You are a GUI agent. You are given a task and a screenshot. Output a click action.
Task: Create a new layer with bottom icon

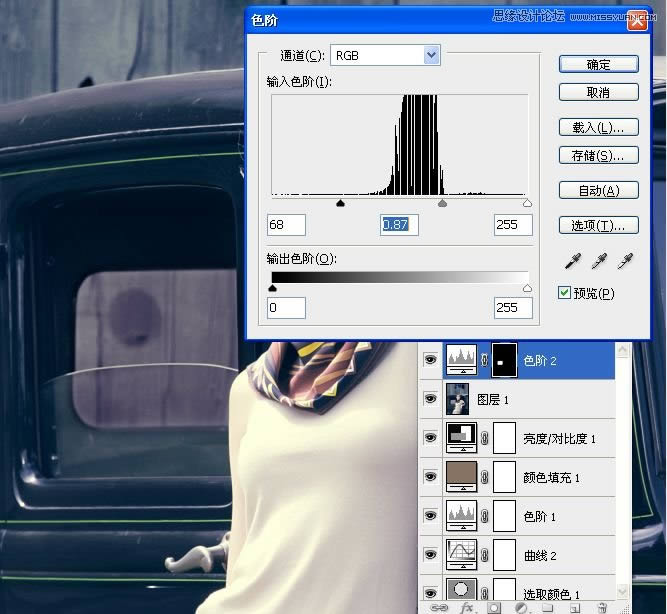click(574, 607)
